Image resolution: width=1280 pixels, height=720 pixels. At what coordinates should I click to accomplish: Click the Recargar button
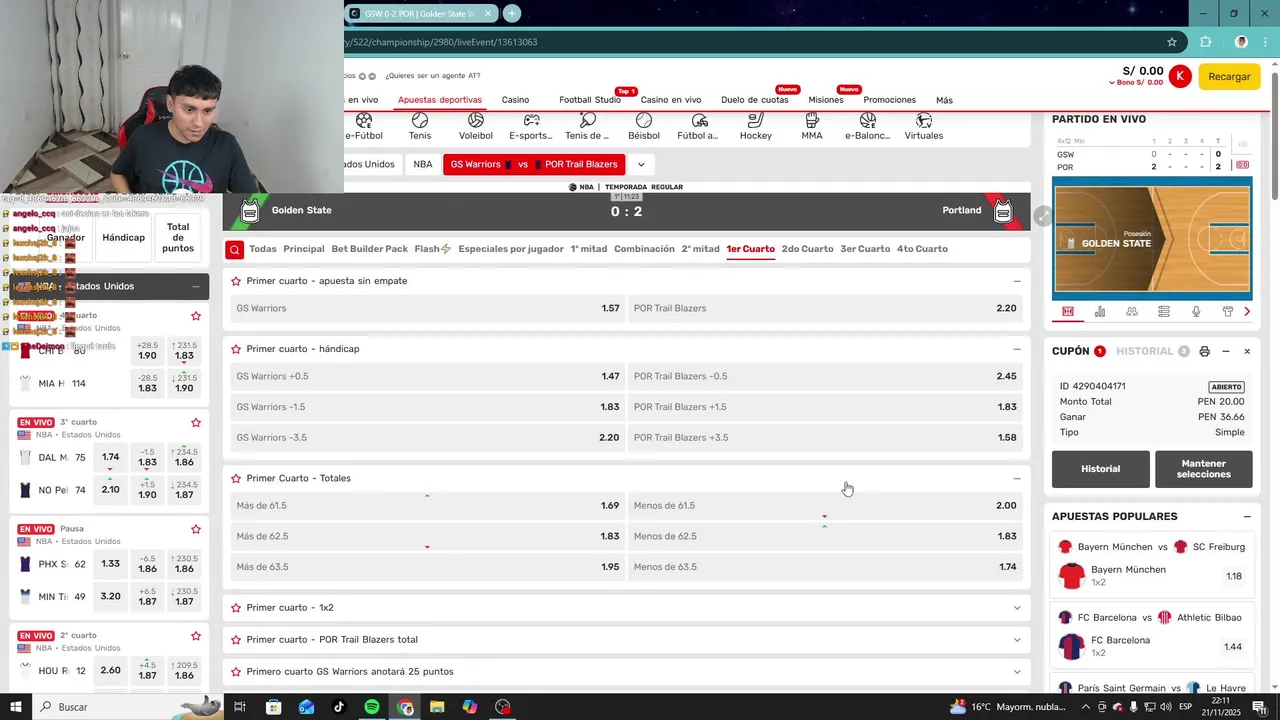click(x=1229, y=77)
